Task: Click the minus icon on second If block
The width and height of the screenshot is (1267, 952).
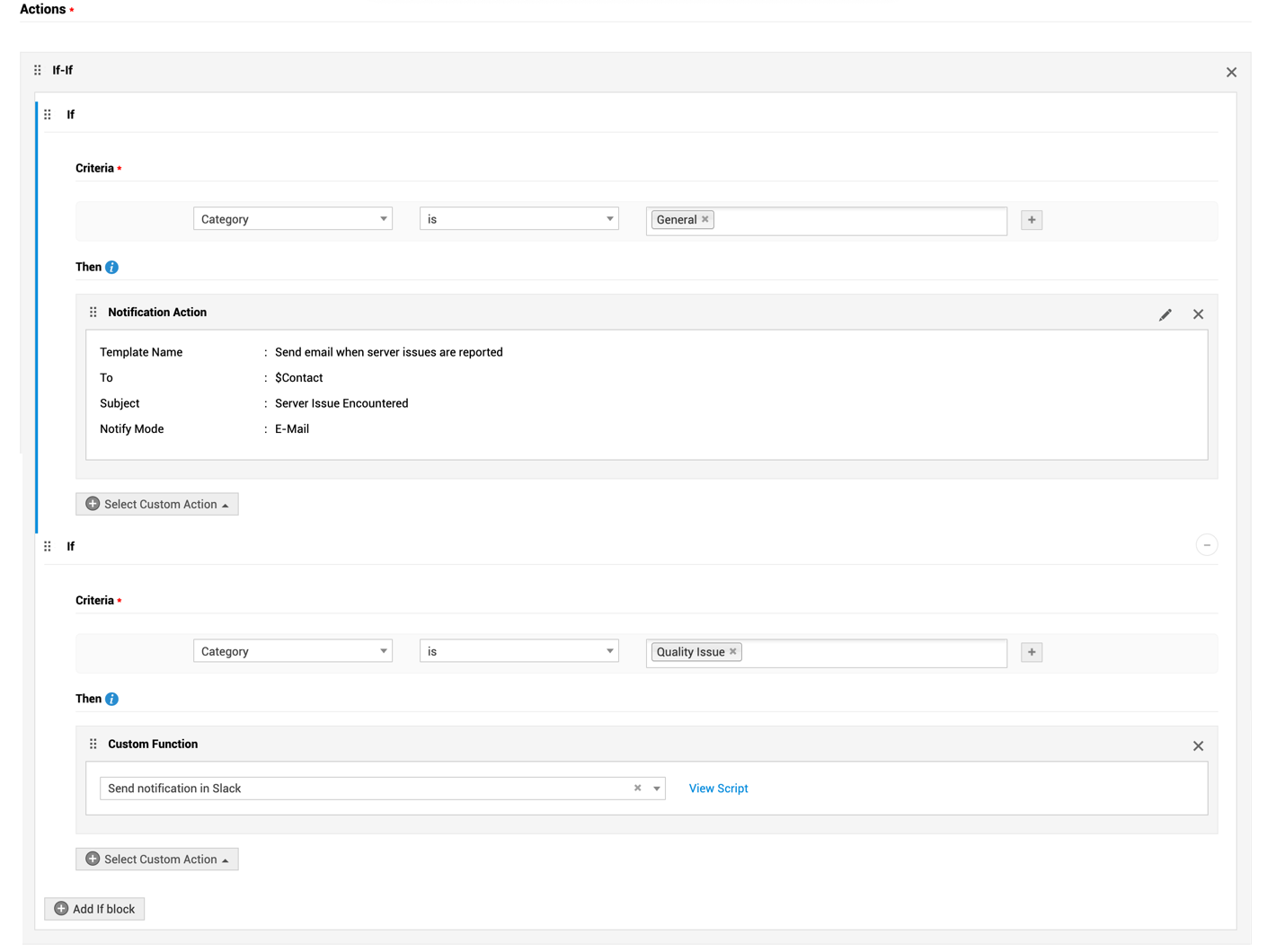Action: 1206,545
